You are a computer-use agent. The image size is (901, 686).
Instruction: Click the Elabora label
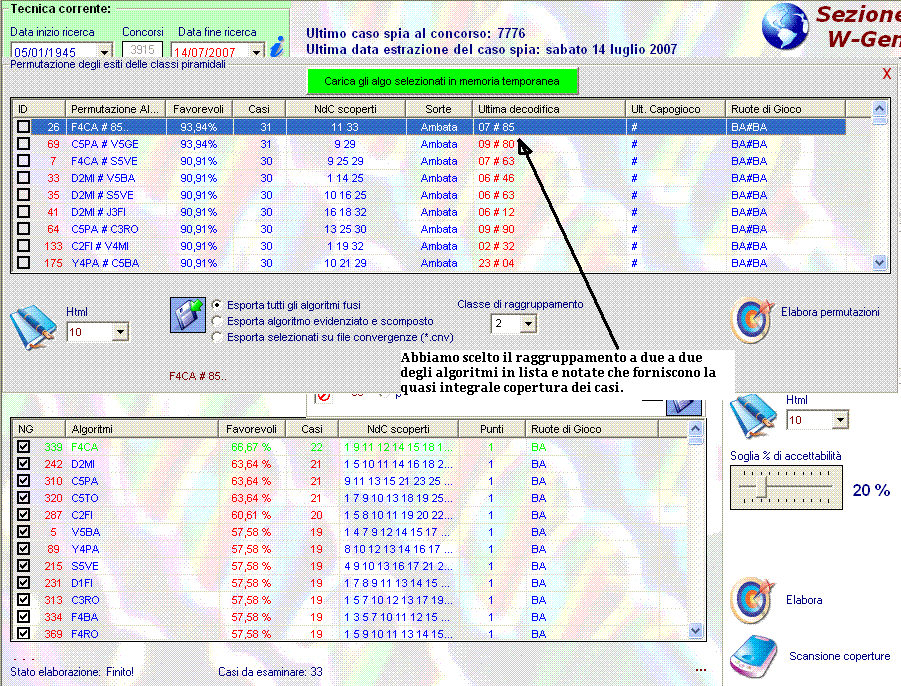tap(804, 599)
